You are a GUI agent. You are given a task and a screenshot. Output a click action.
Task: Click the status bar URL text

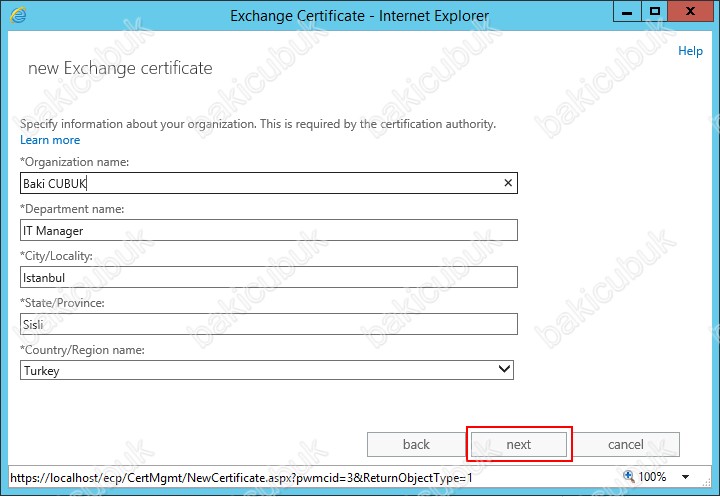[x=241, y=478]
